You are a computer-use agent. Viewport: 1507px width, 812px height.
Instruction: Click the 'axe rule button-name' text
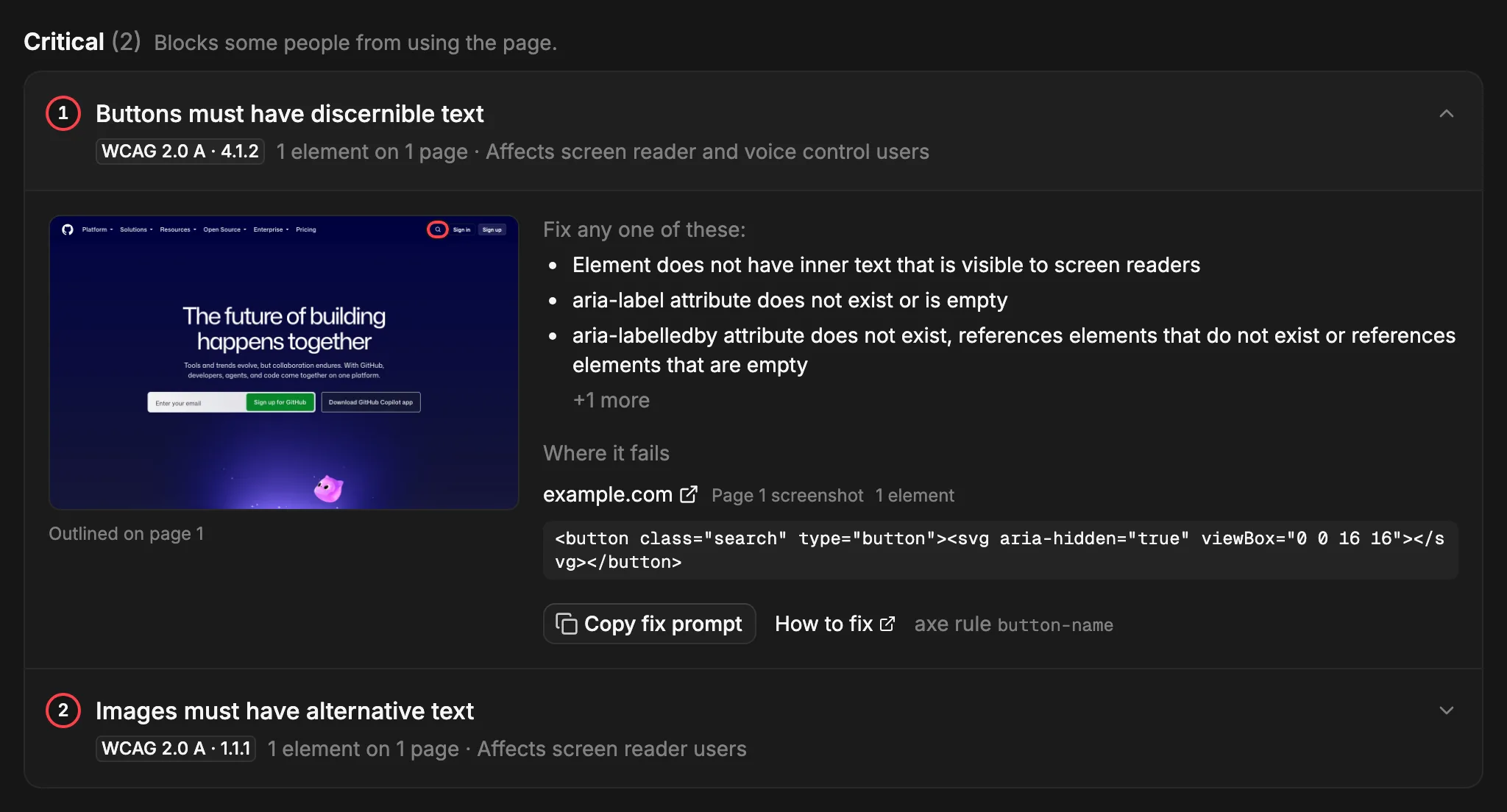[1013, 624]
